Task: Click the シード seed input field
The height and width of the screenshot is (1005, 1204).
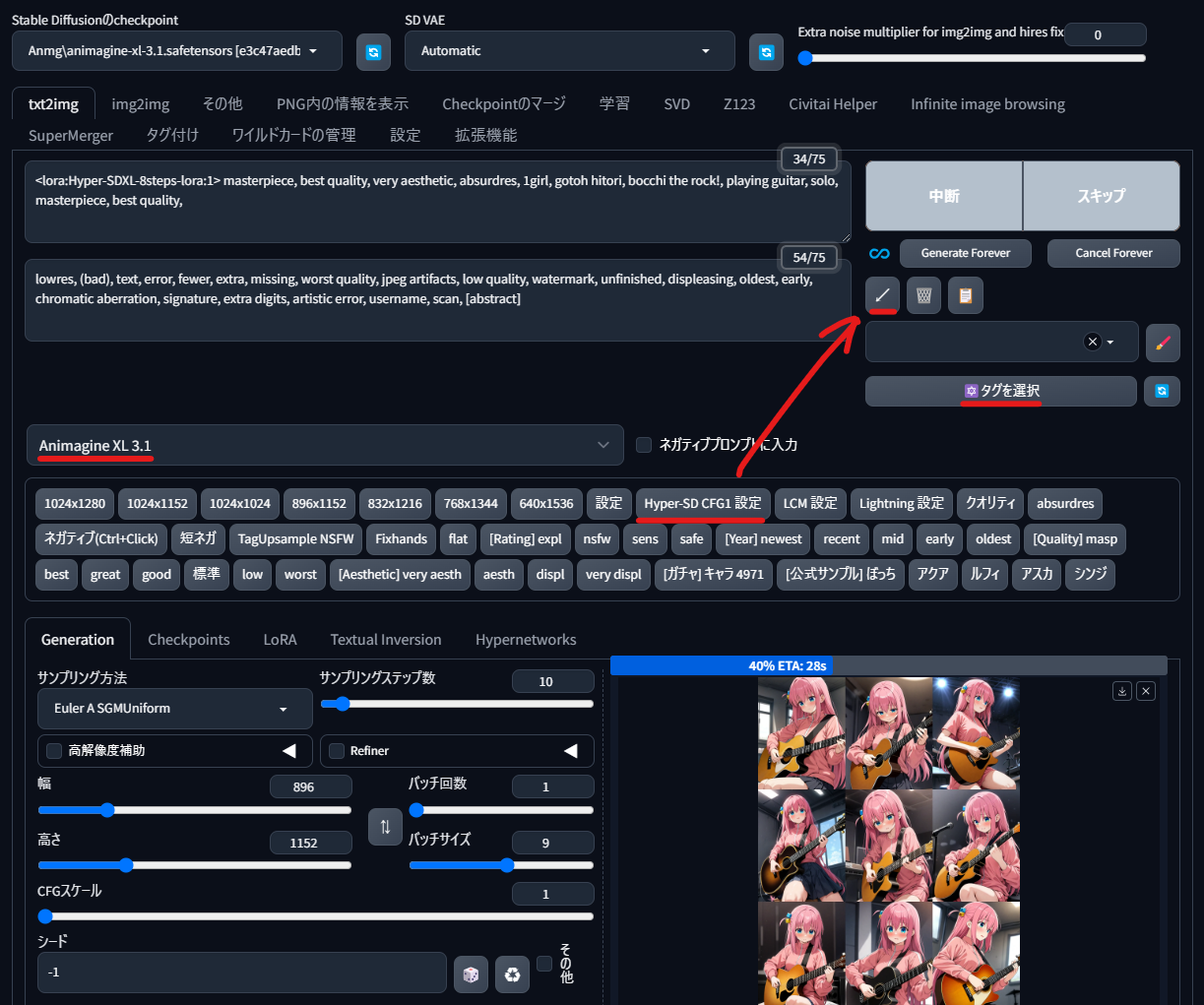Action: pyautogui.click(x=241, y=973)
